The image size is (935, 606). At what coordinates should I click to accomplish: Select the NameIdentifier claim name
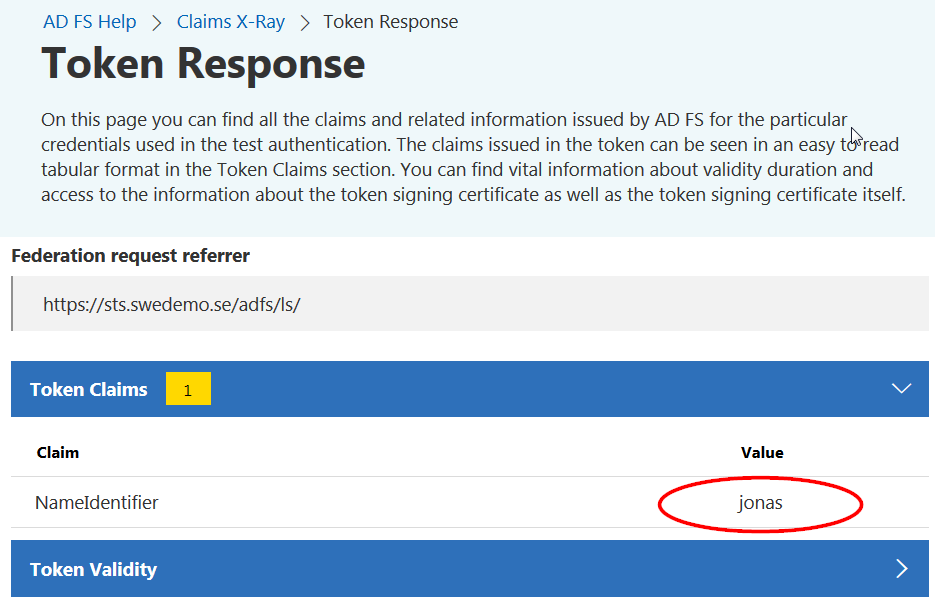96,503
